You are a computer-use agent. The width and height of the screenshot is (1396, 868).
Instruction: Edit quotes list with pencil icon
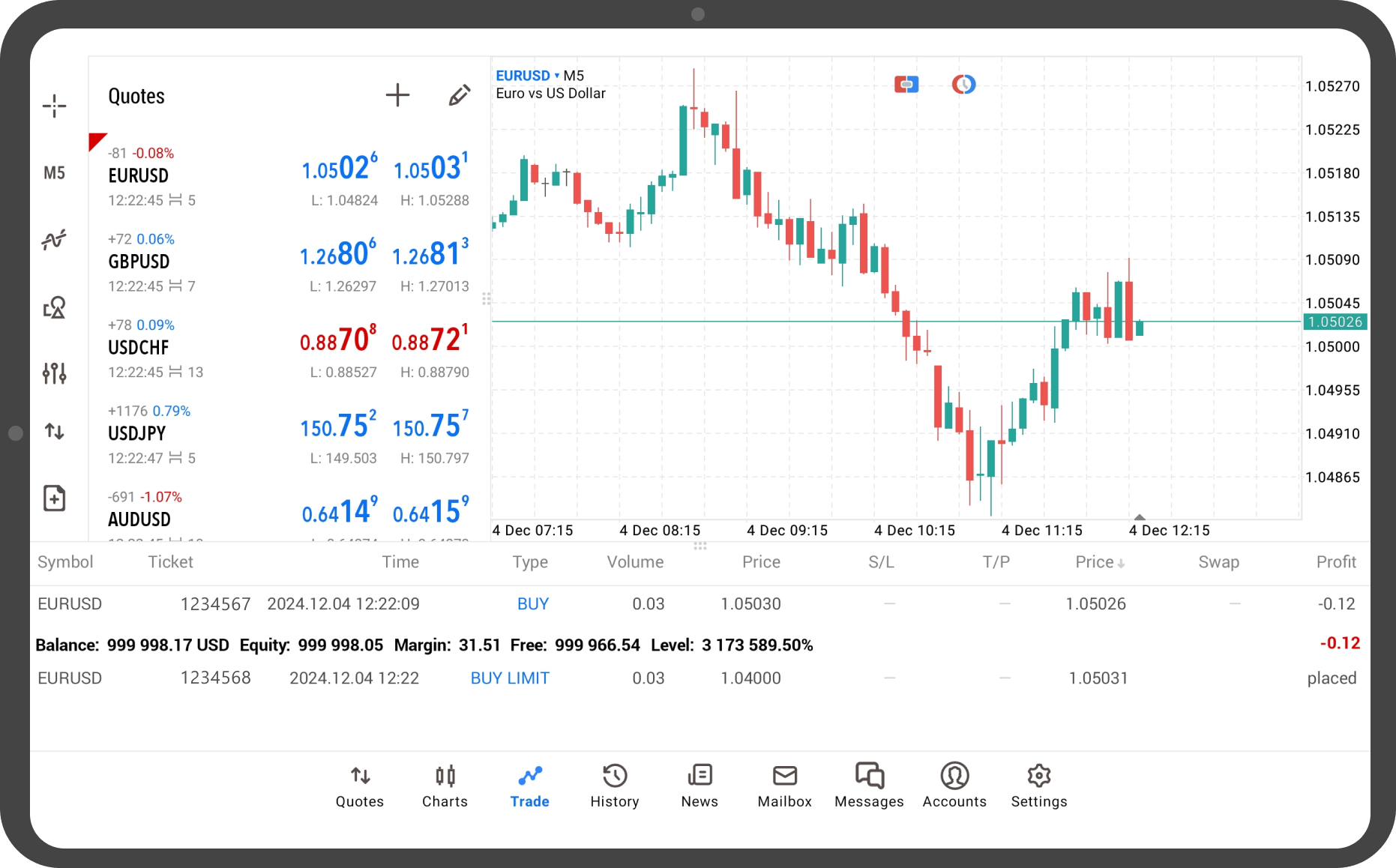tap(459, 95)
